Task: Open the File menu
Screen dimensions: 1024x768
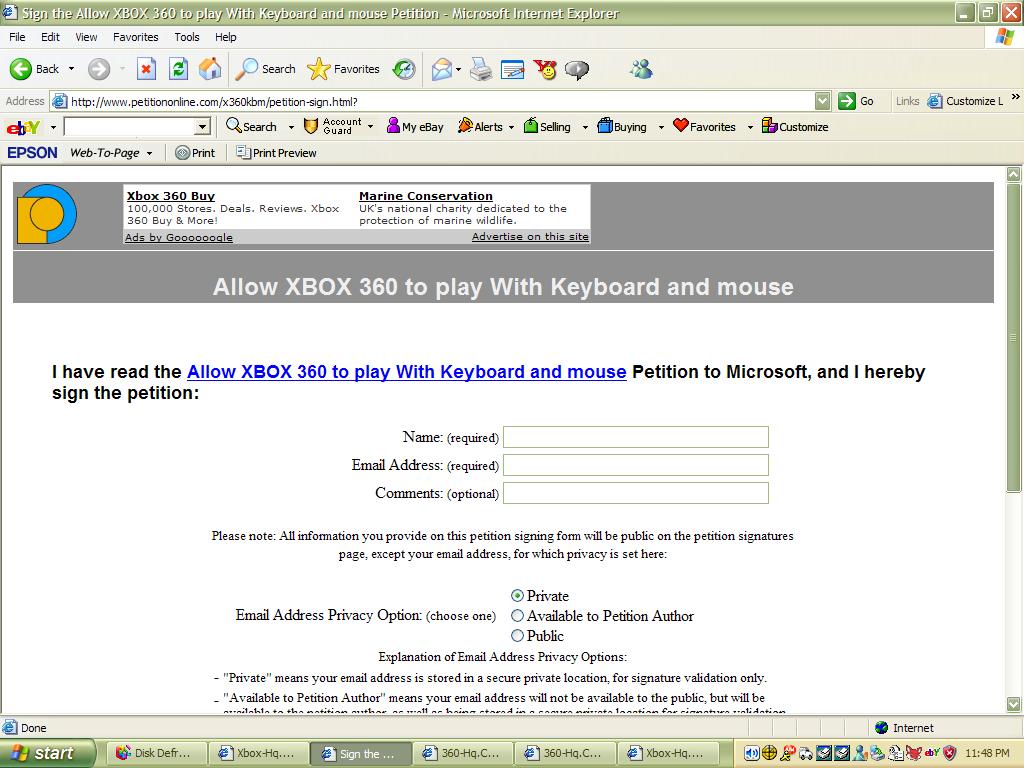Action: [17, 37]
